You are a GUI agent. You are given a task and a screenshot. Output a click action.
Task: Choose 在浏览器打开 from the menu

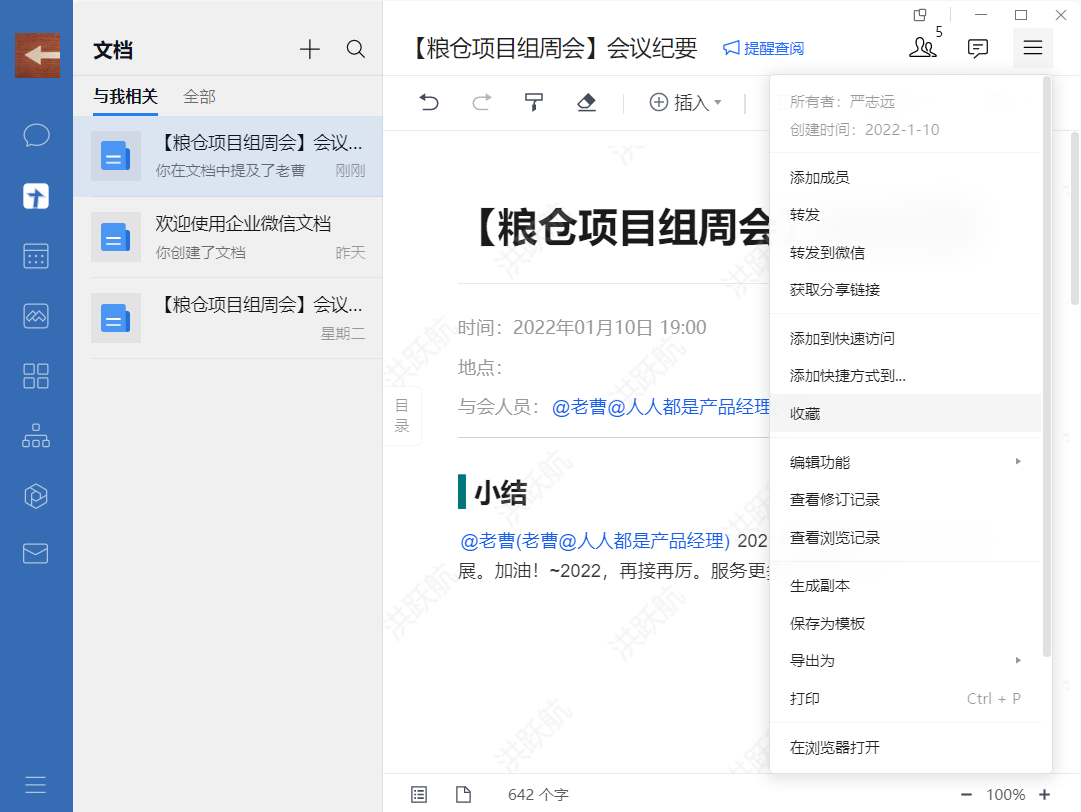(x=905, y=748)
